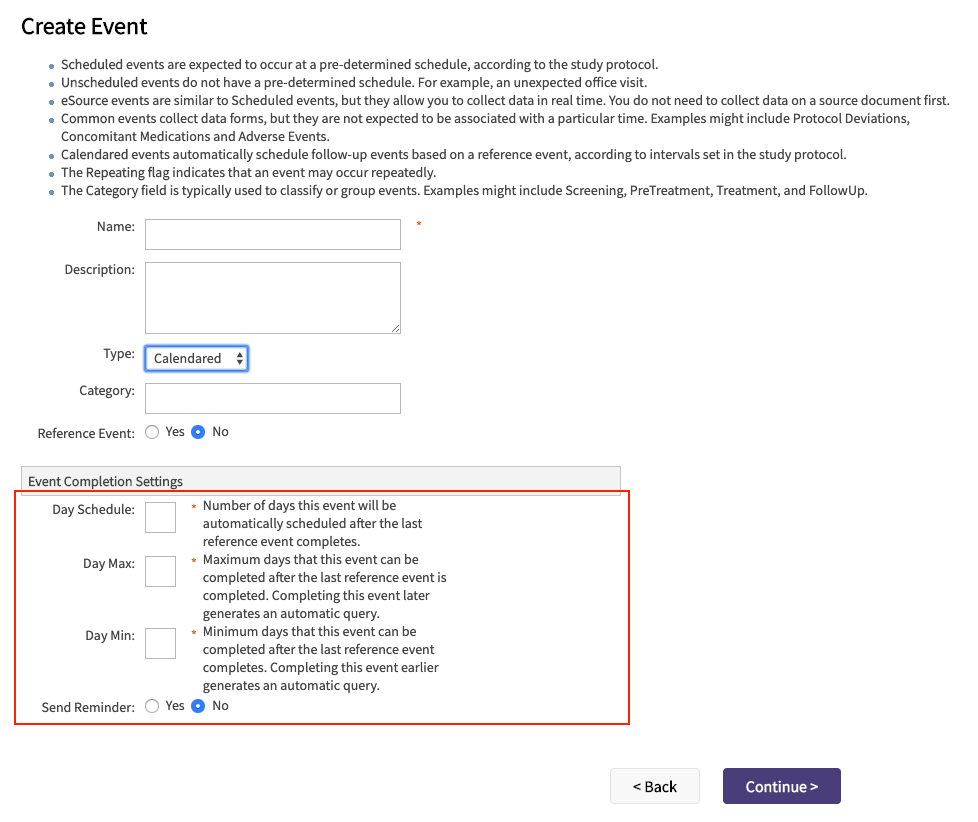Image resolution: width=978 pixels, height=822 pixels.
Task: Click the Day Min help text
Action: click(x=320, y=658)
